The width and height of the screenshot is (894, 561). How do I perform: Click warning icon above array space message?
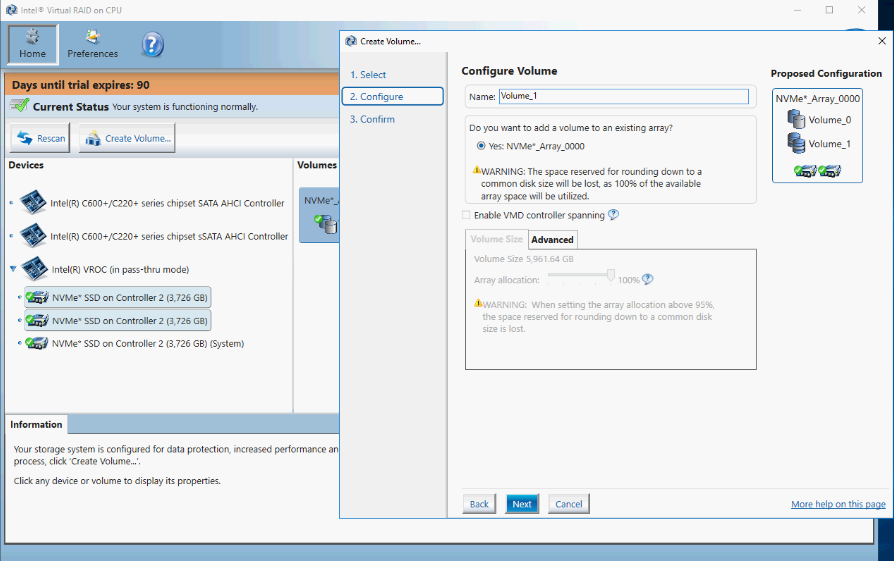click(477, 170)
